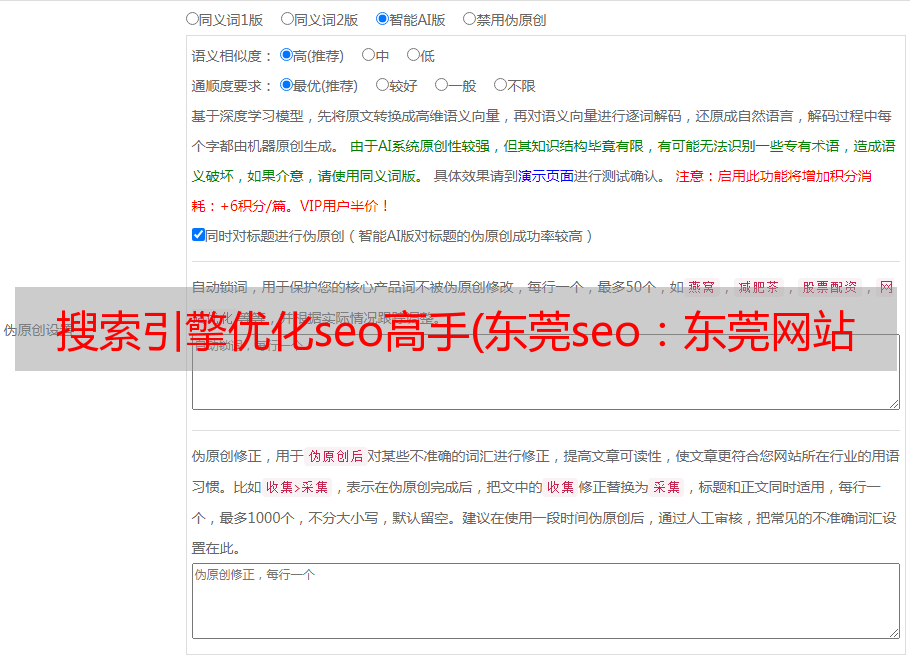
Task: Open the 演示页面 link
Action: [546, 176]
